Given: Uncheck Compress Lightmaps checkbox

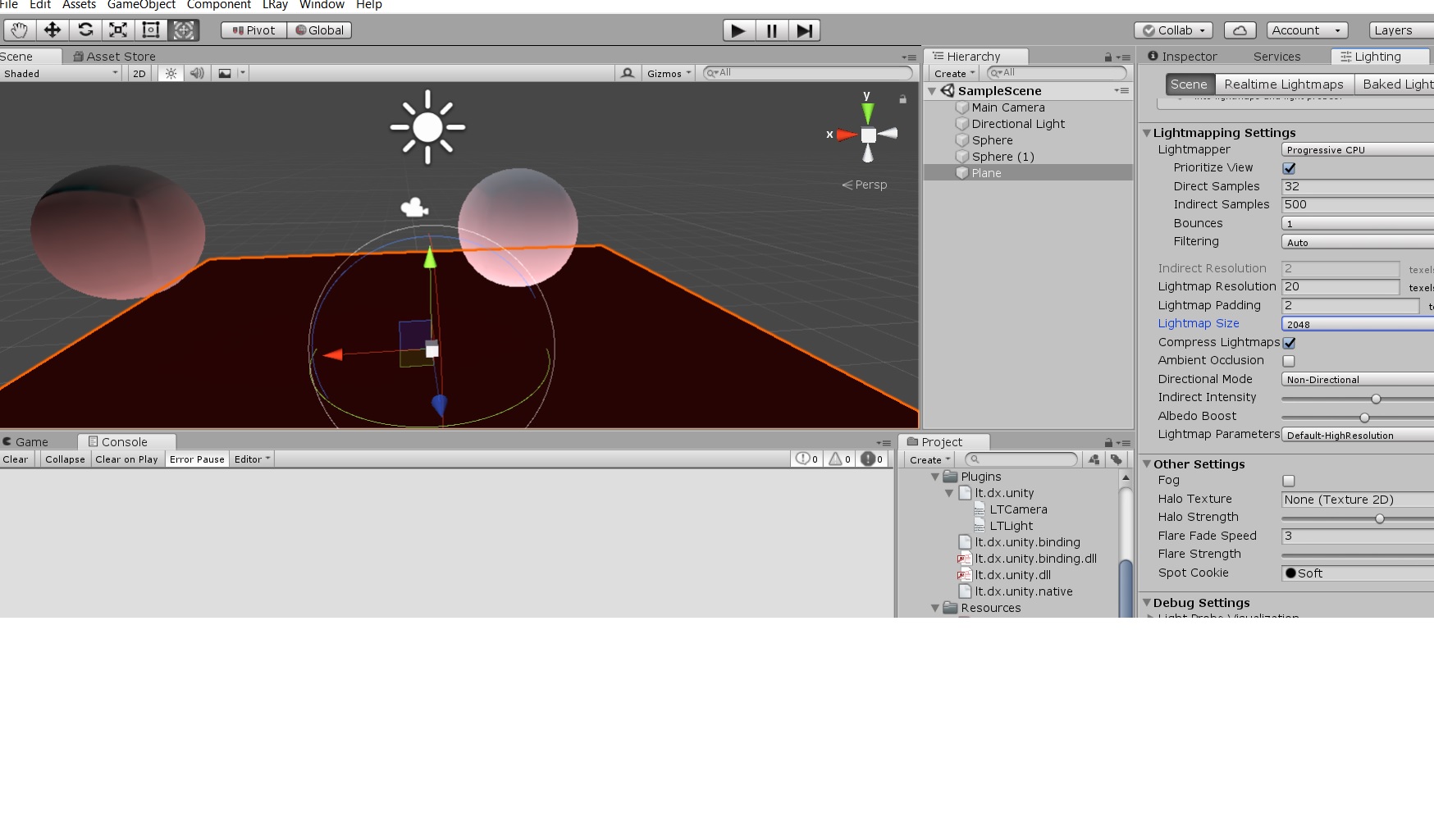Looking at the screenshot, I should (x=1289, y=343).
